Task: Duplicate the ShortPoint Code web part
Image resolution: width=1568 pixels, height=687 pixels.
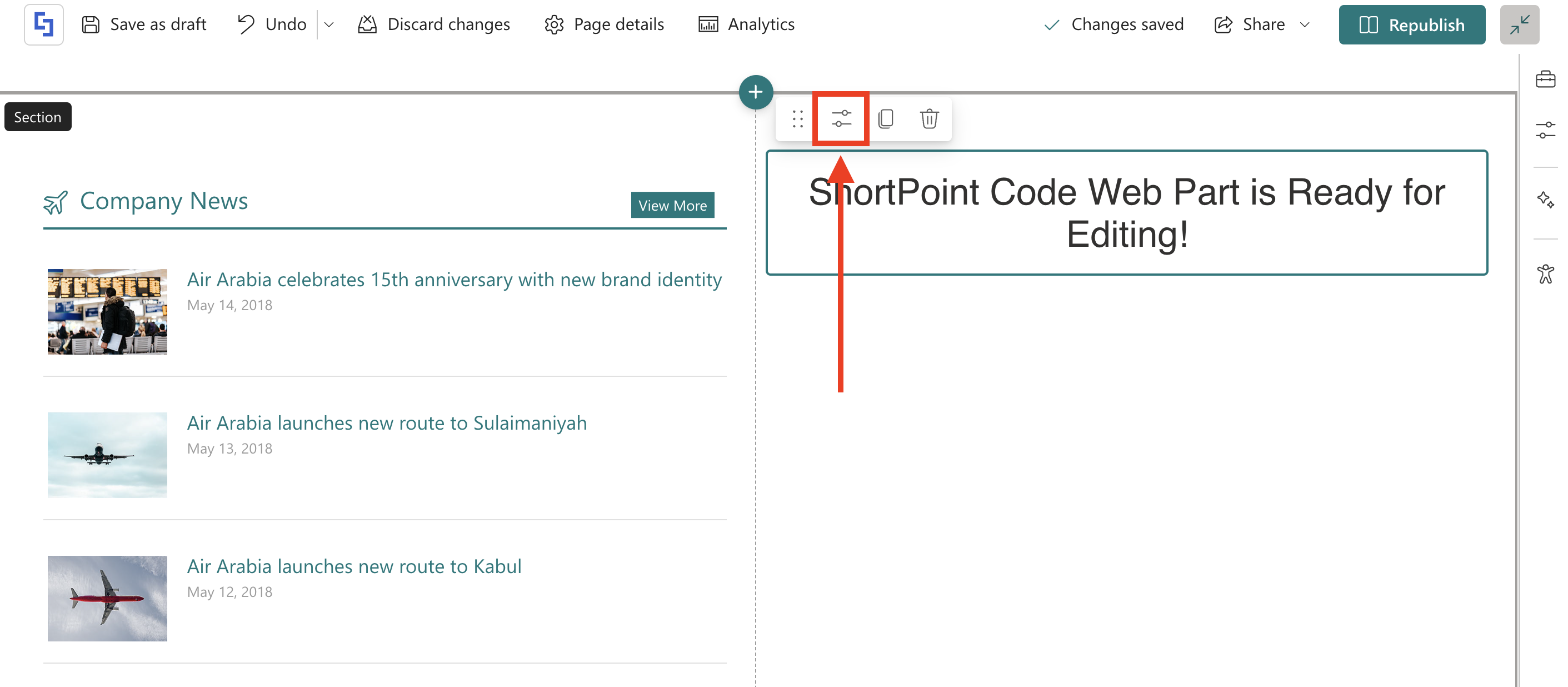Action: click(x=886, y=119)
